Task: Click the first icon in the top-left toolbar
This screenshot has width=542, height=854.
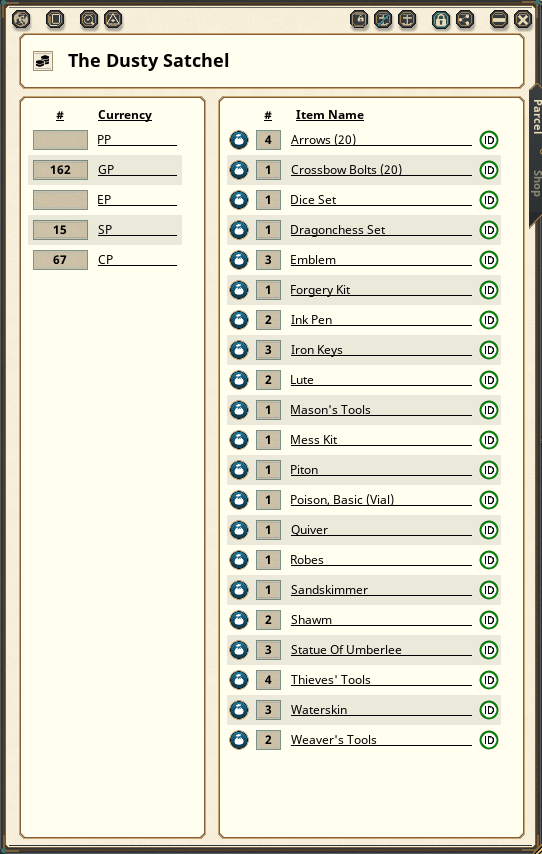Action: click(21, 20)
